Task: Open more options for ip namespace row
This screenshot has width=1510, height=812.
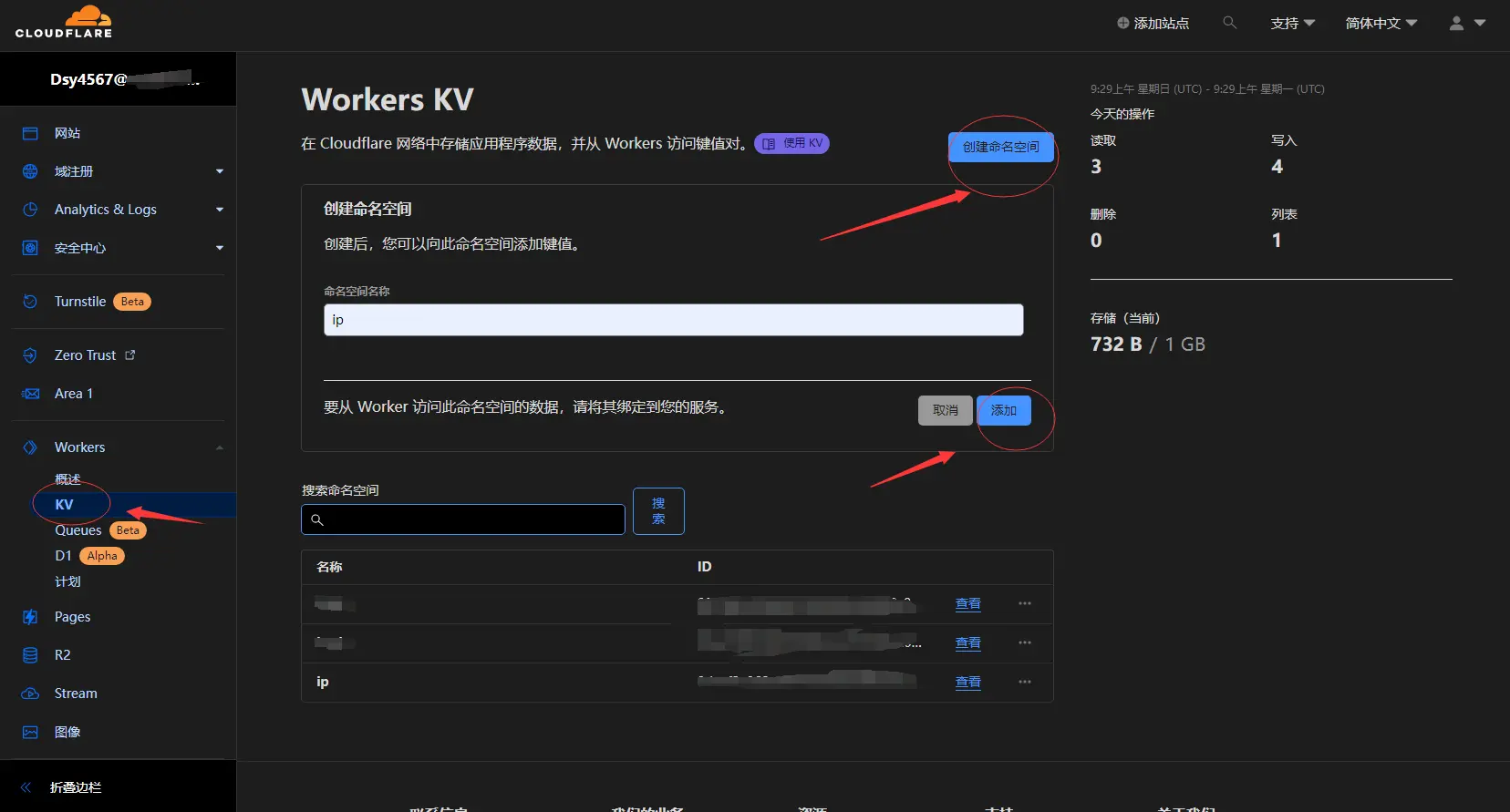Action: point(1025,683)
